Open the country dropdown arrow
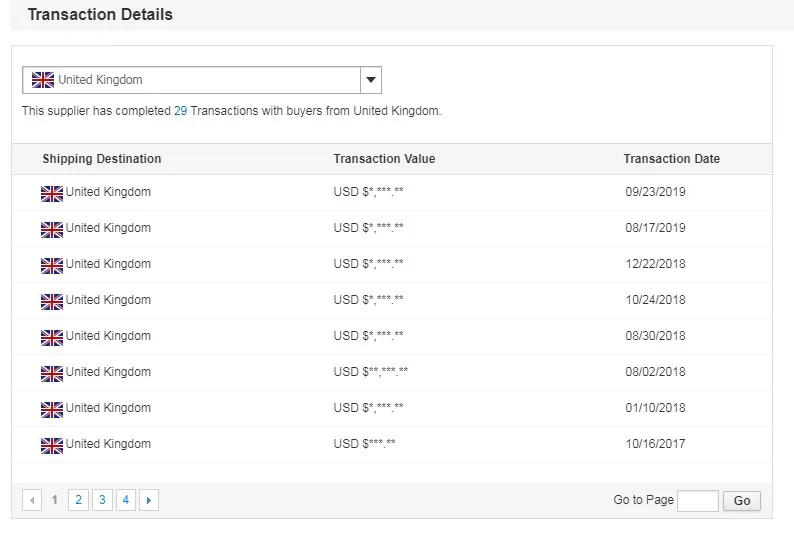Screen dimensions: 794x536 [x=370, y=80]
